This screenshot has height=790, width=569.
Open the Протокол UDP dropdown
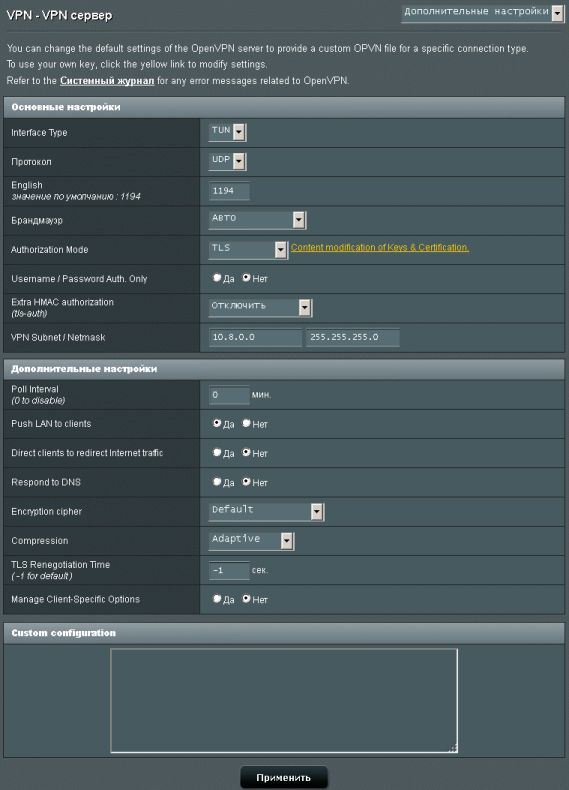(x=227, y=161)
